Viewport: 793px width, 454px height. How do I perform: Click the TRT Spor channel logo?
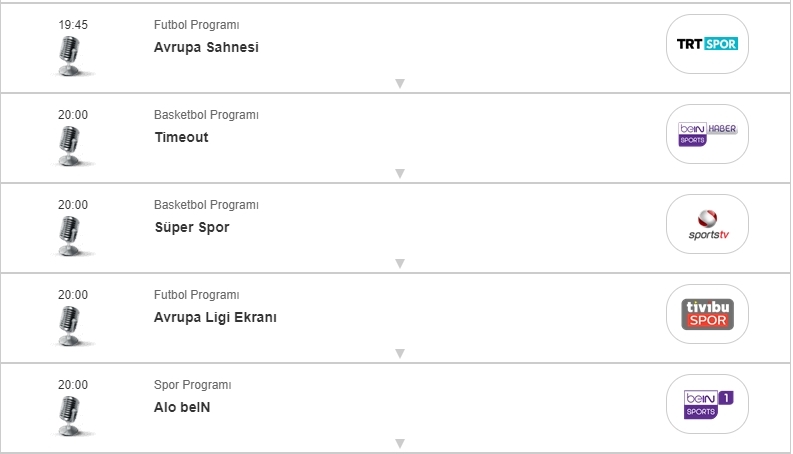pos(707,44)
